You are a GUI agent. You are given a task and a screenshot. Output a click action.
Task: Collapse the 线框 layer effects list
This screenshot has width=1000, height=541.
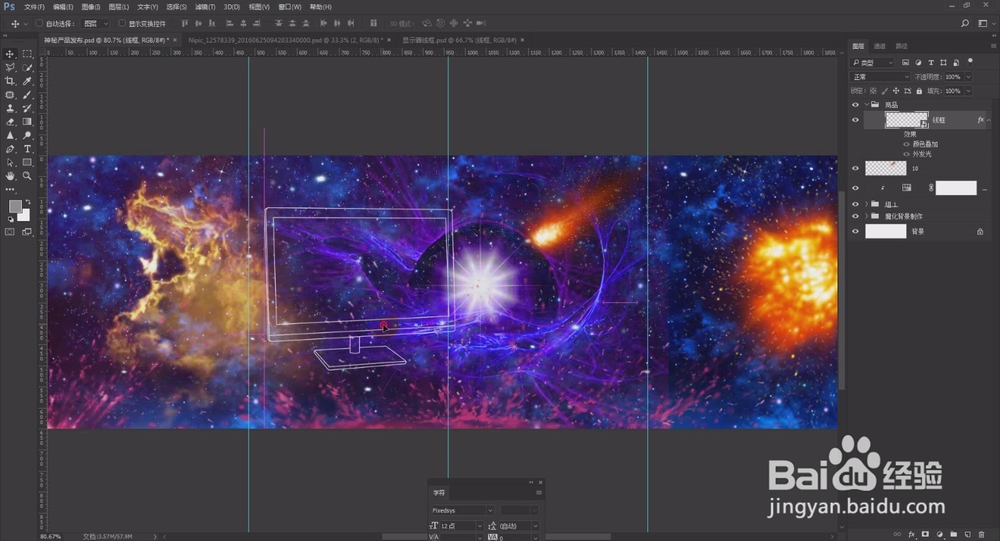pyautogui.click(x=989, y=120)
